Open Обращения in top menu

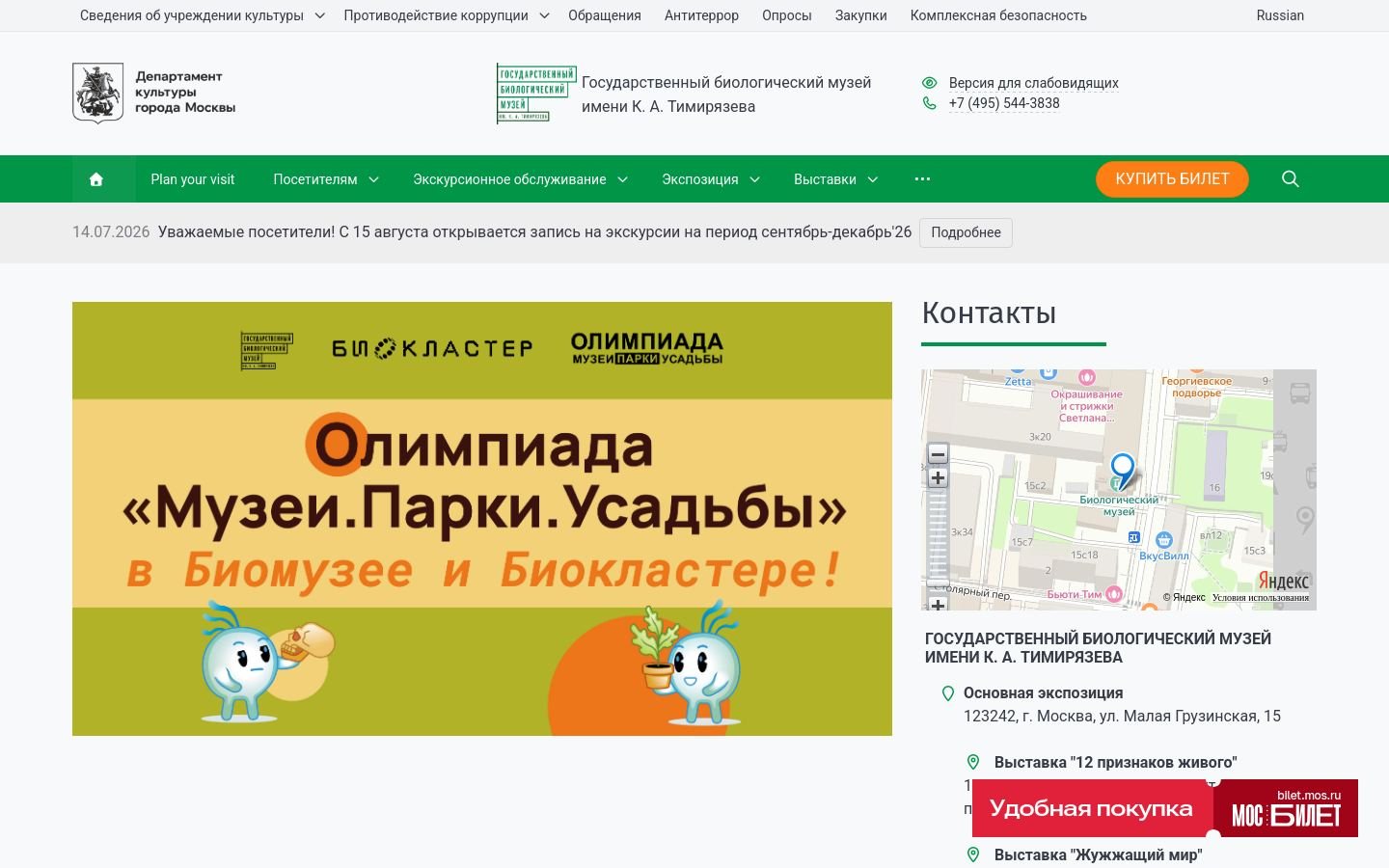[x=605, y=15]
